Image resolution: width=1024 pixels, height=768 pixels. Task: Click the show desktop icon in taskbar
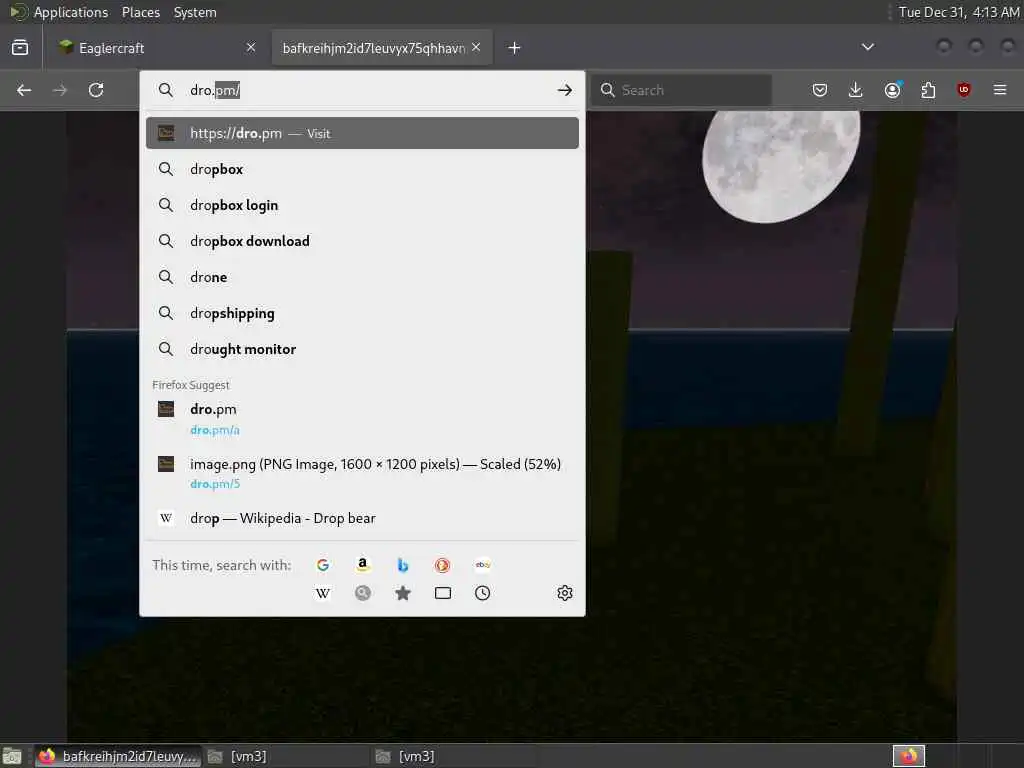(x=12, y=756)
